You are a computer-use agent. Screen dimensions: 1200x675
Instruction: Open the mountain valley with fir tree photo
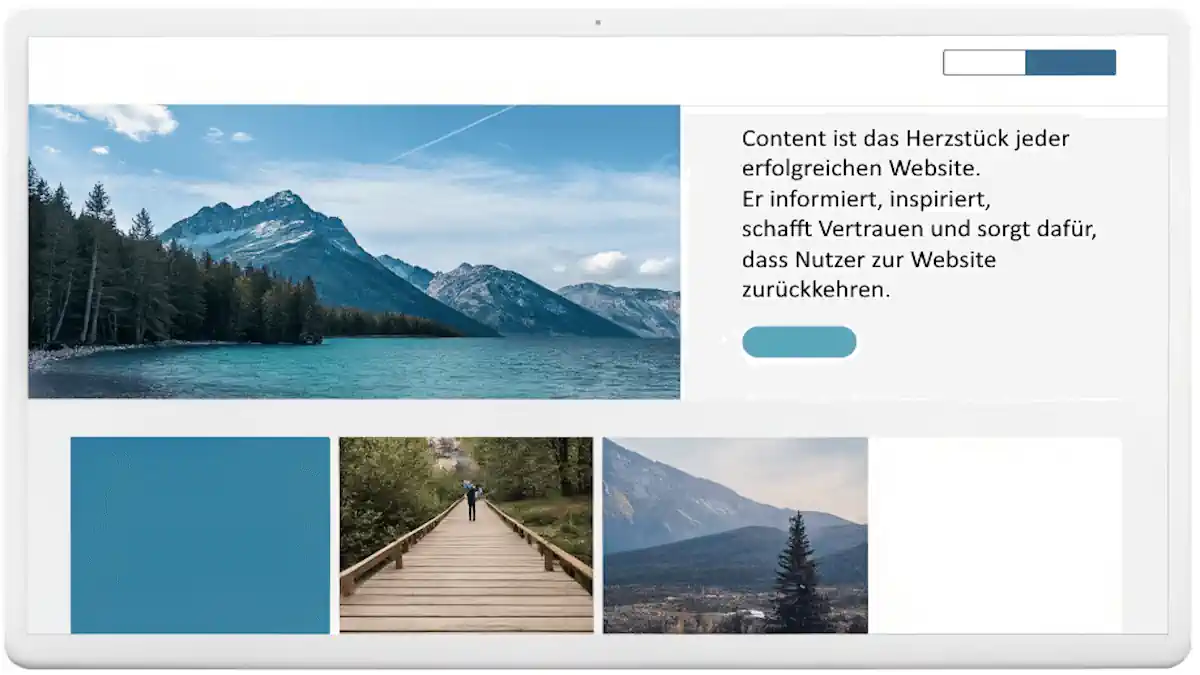click(735, 535)
